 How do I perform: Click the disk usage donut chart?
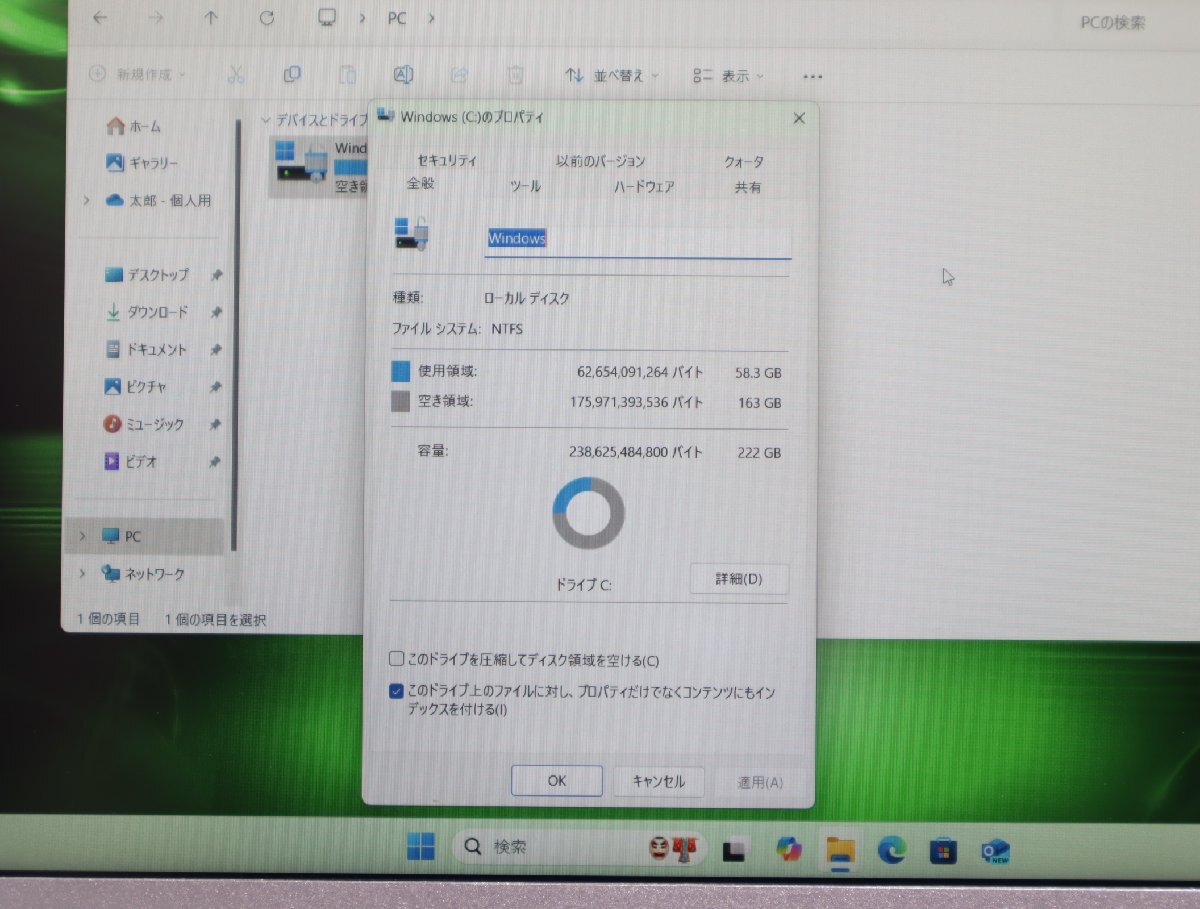pyautogui.click(x=588, y=513)
